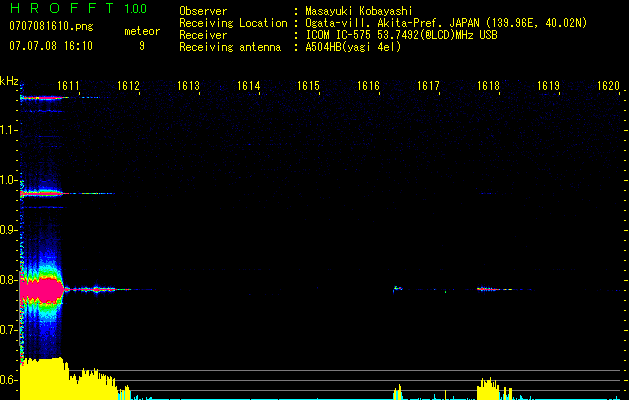The image size is (629, 400).
Task: Click the meteor echo trace below 1618
Action: click(x=494, y=289)
